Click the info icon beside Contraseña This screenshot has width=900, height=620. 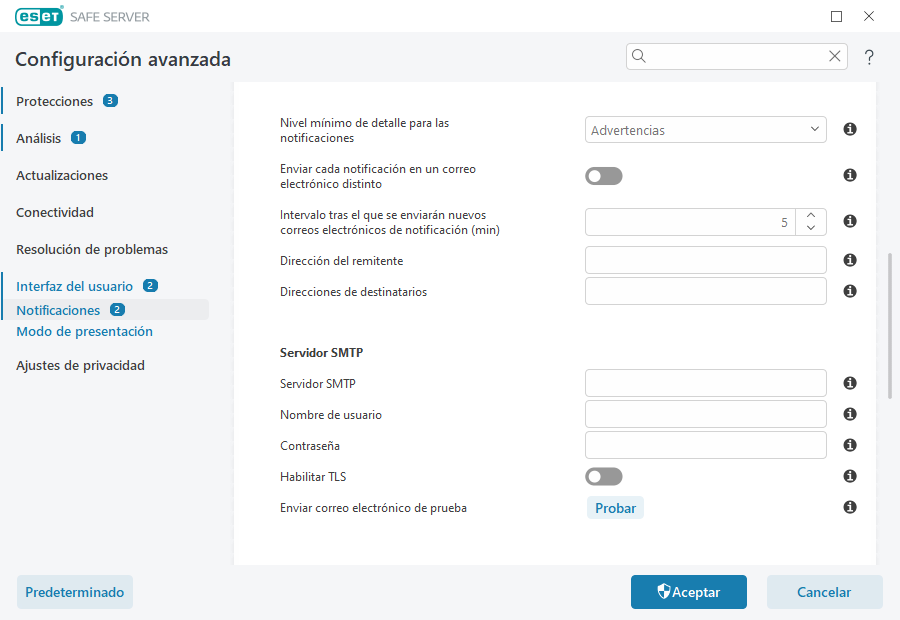(x=849, y=445)
